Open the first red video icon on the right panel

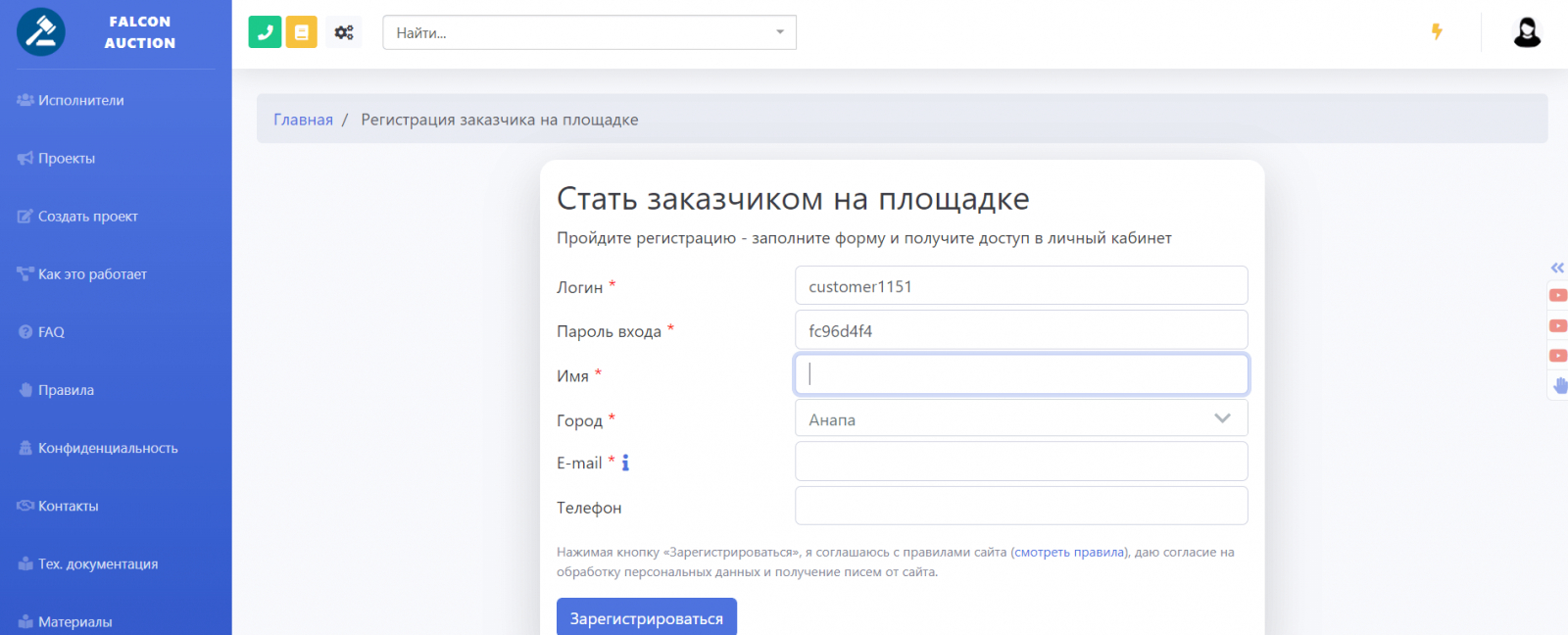[x=1558, y=295]
